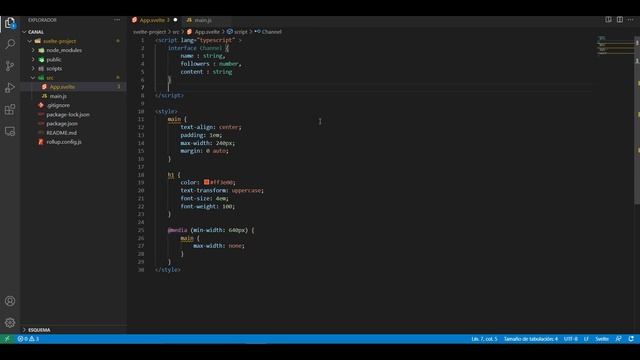The height and width of the screenshot is (360, 640).
Task: Open editor more actions ellipsis
Action: tap(631, 20)
